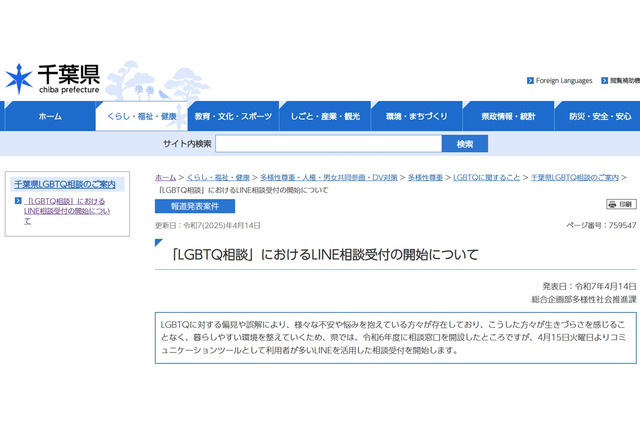Open sidebar link LINE相談受付の開始について
Screen dimensions: 640x426
(67, 211)
